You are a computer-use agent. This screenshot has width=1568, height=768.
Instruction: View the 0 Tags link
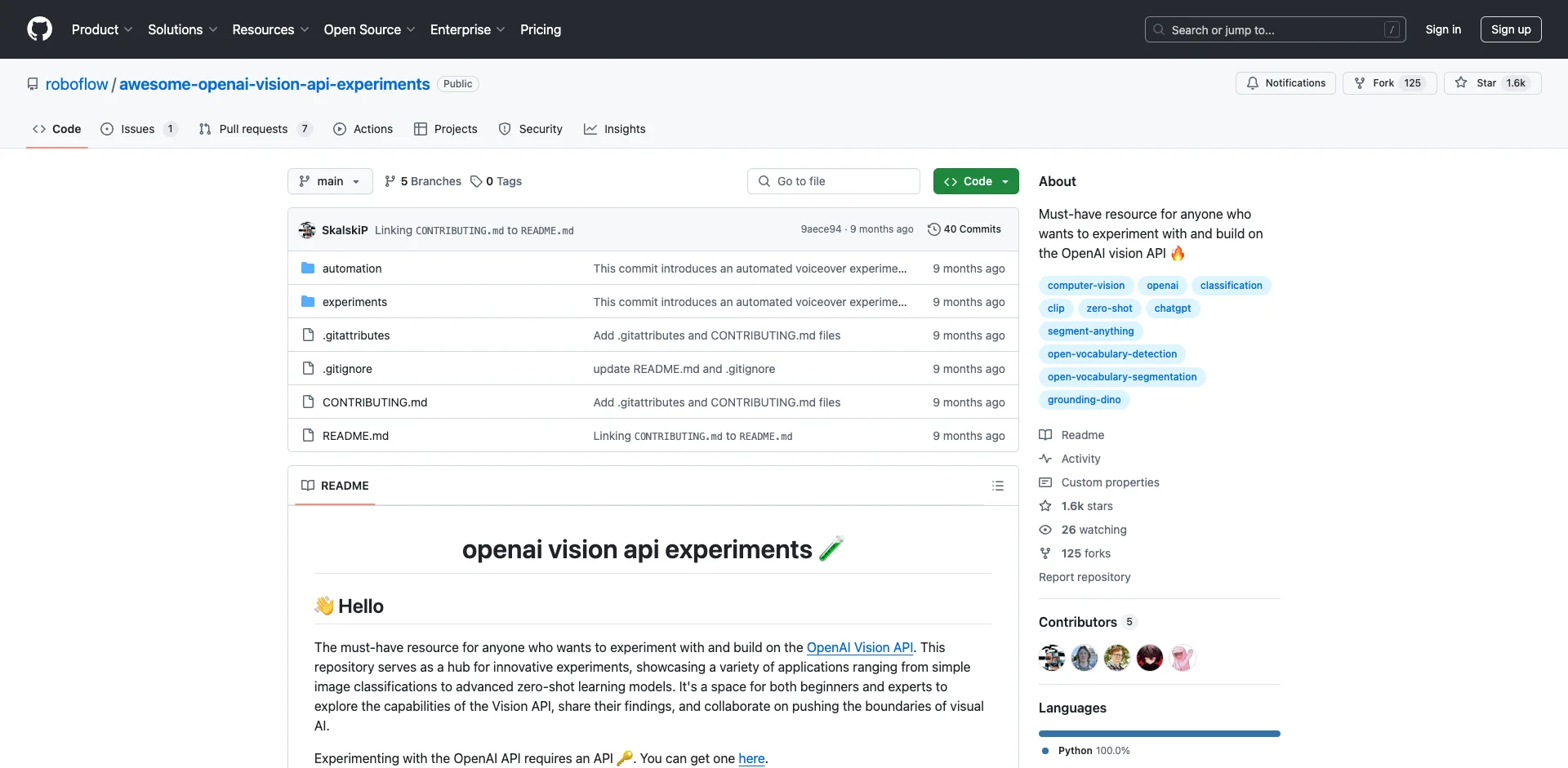pyautogui.click(x=496, y=181)
